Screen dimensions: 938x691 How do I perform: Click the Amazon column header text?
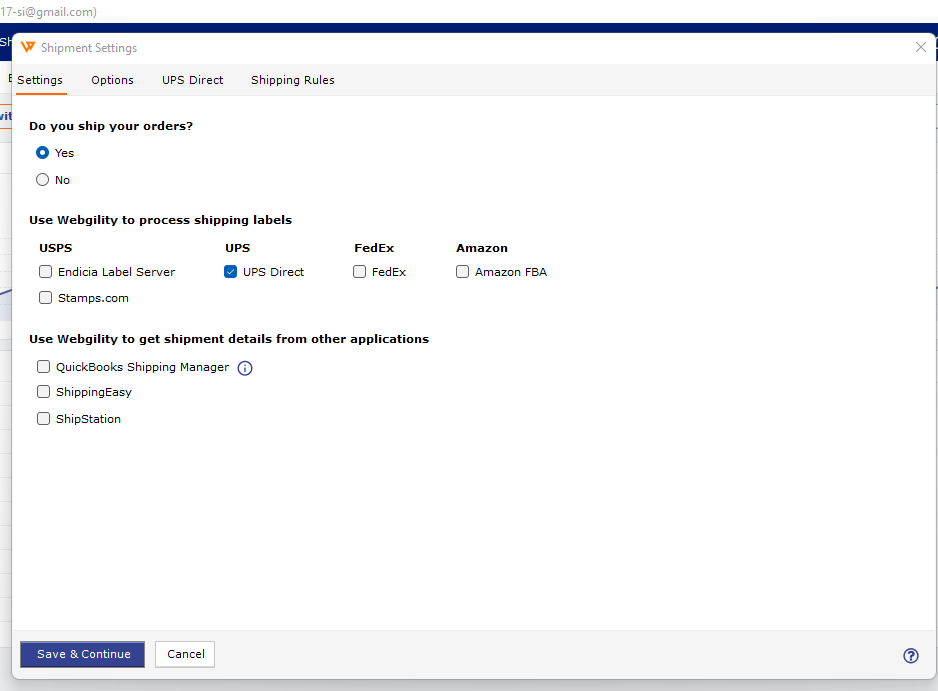tap(482, 248)
